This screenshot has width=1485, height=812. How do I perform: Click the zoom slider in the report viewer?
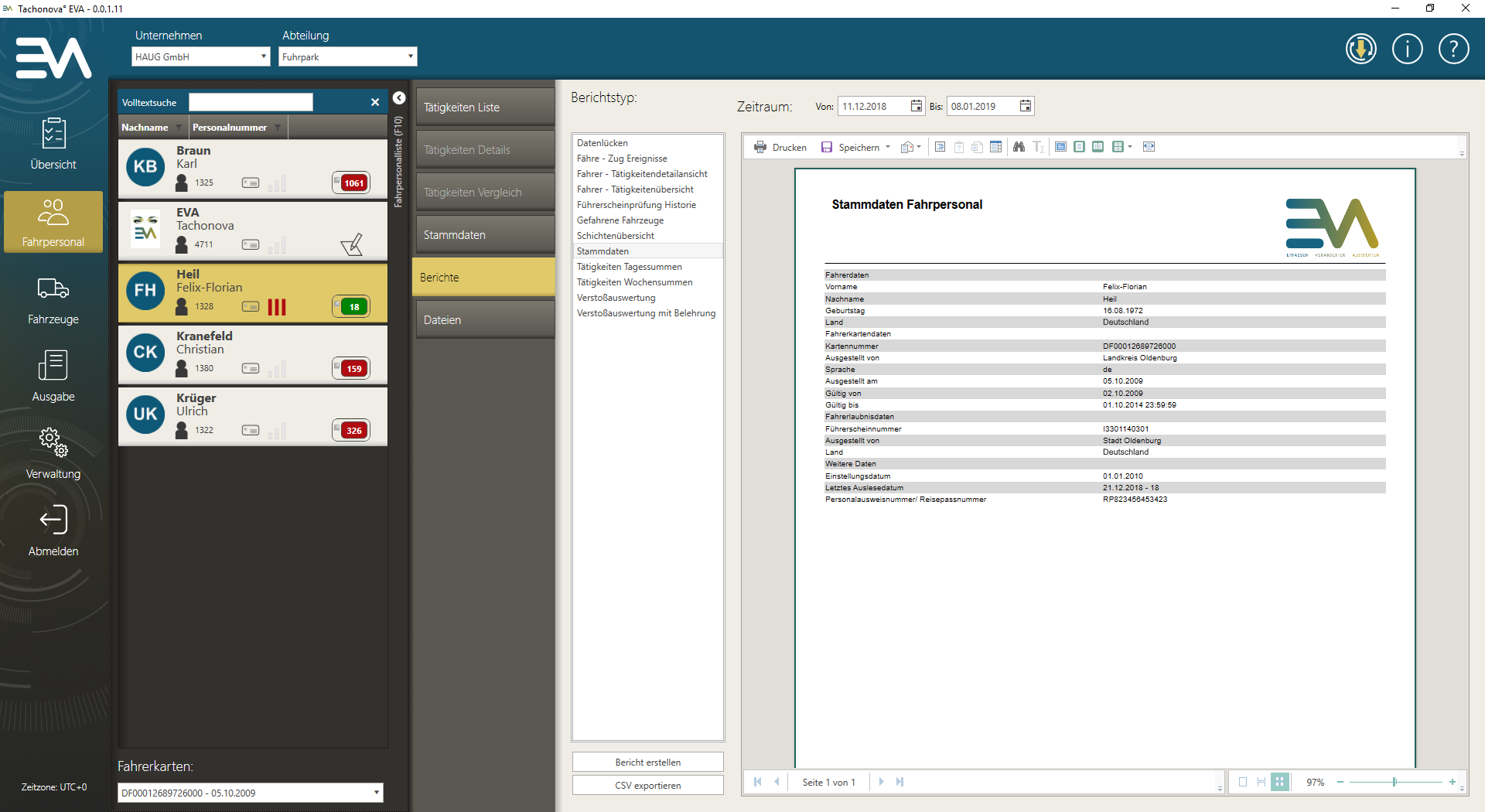(1395, 782)
